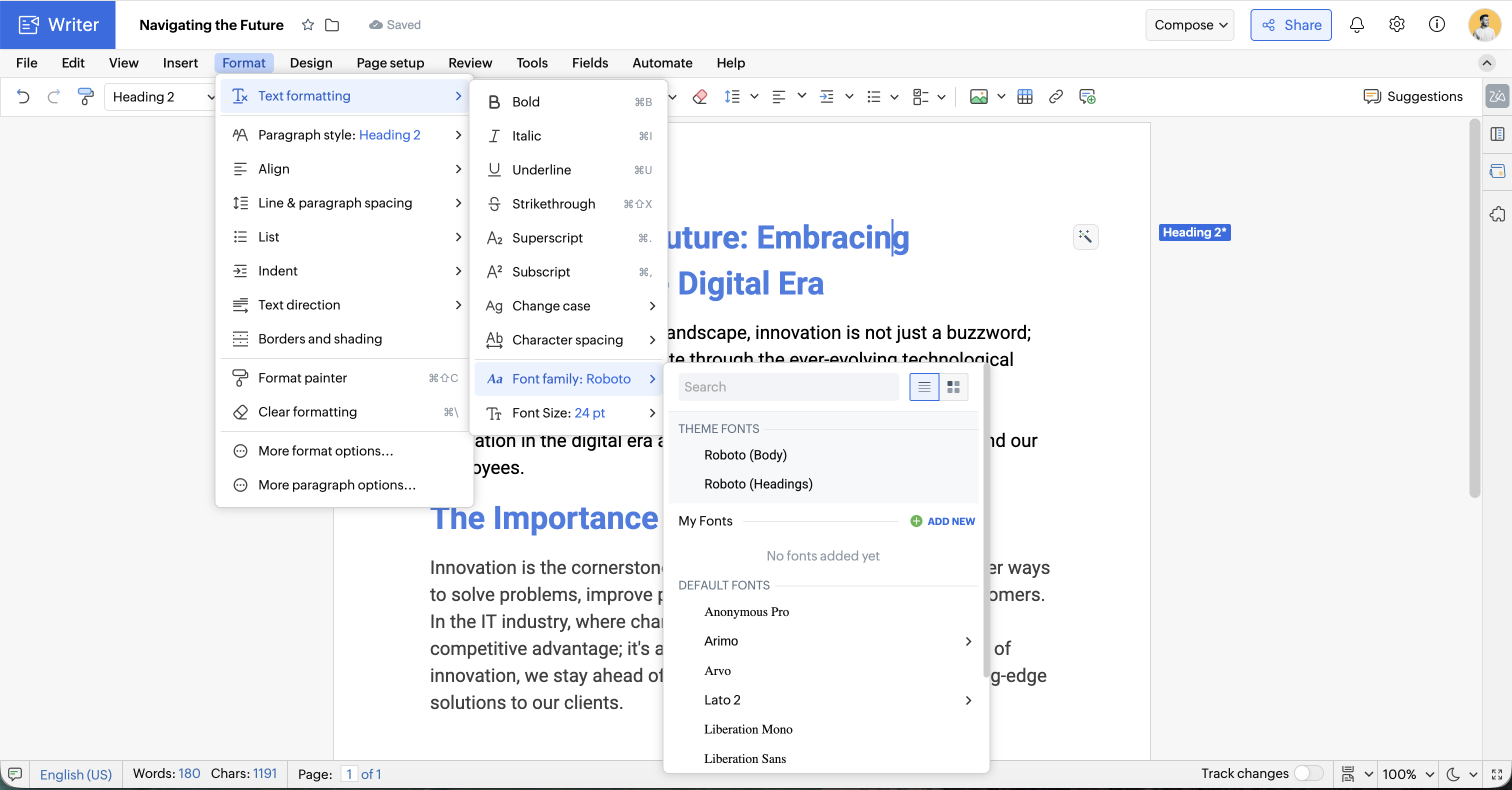The image size is (1512, 790).
Task: Star the Navigating the Future document
Action: coord(307,24)
